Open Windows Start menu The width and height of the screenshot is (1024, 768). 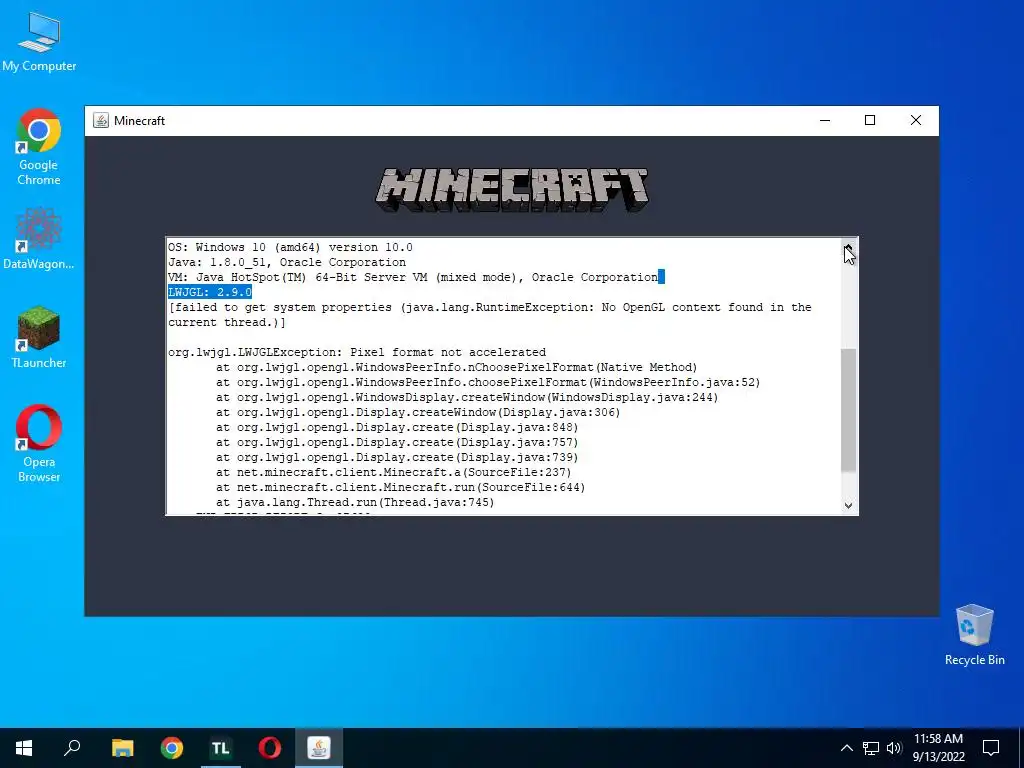(24, 748)
